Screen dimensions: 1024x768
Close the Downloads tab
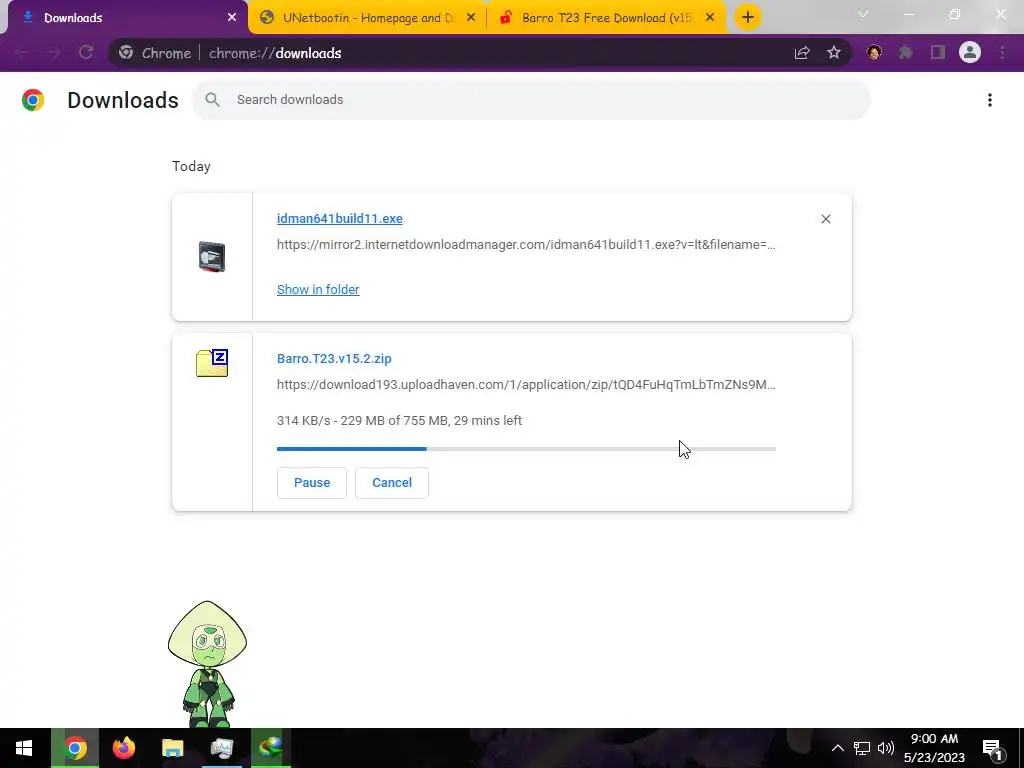pyautogui.click(x=232, y=18)
